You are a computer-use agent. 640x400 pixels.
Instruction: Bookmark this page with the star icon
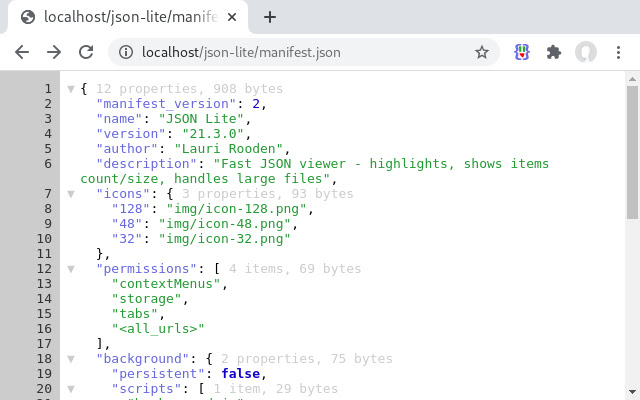[x=481, y=52]
